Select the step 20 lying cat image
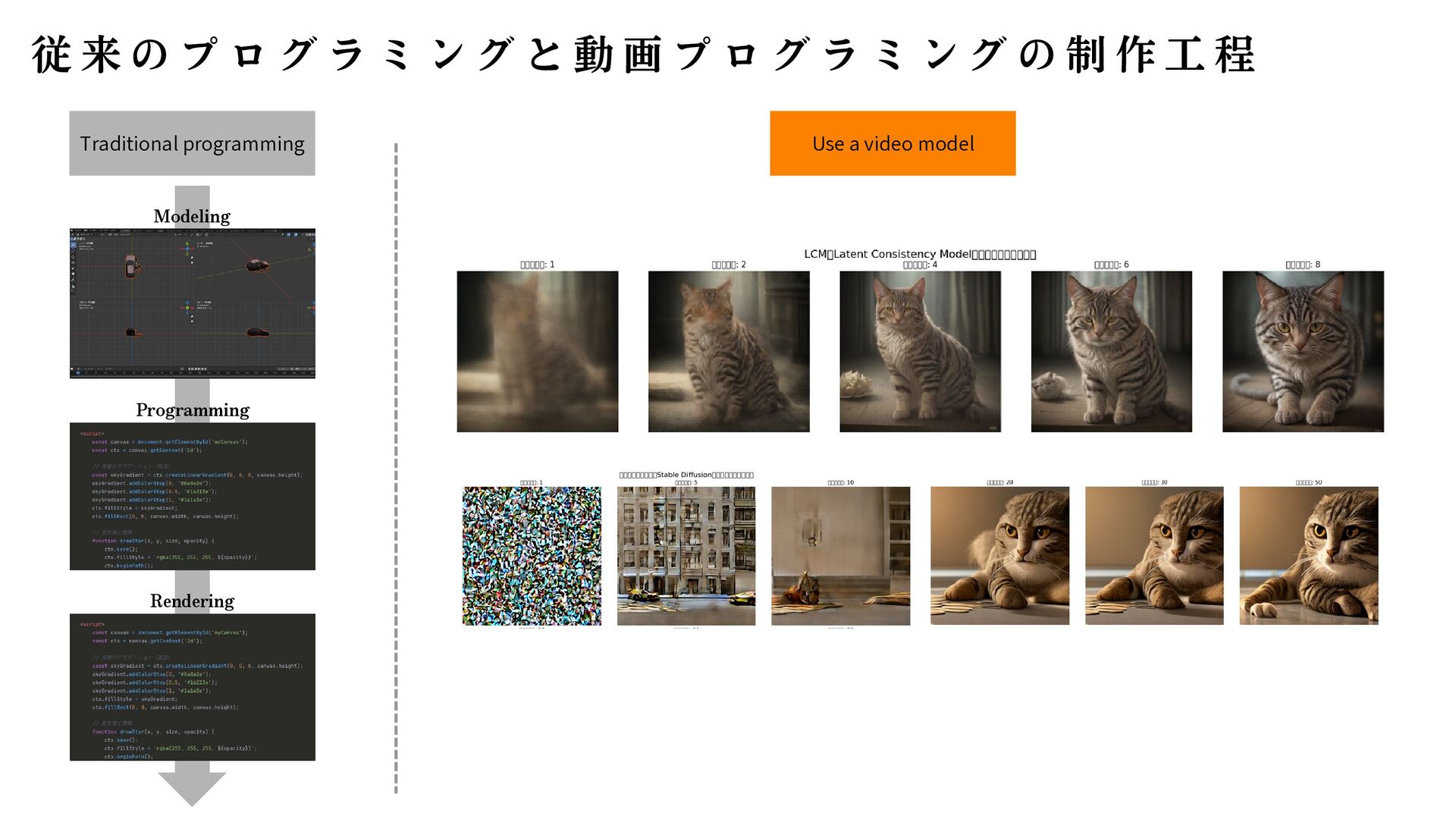The width and height of the screenshot is (1456, 819). pyautogui.click(x=1000, y=556)
